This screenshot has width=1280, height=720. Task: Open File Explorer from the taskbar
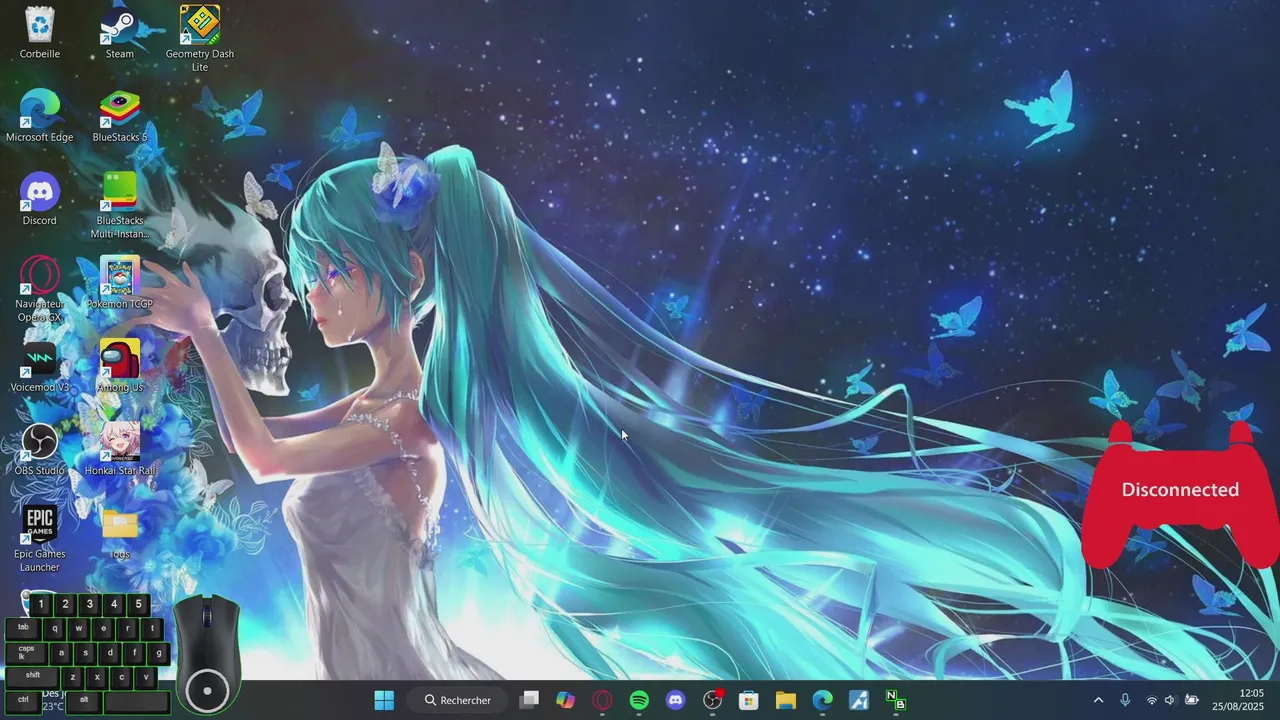click(x=786, y=700)
